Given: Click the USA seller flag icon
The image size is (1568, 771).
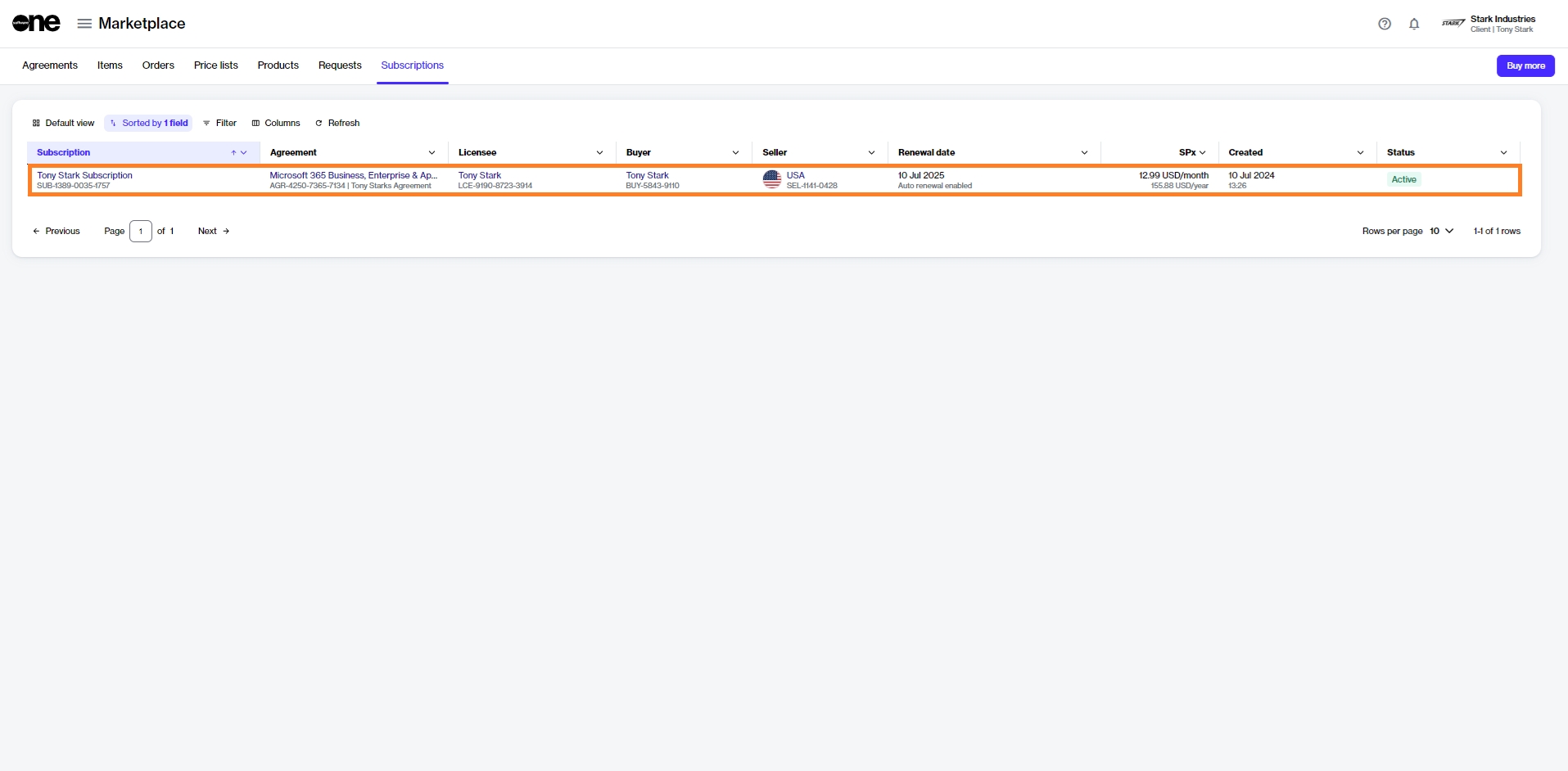Looking at the screenshot, I should coord(772,179).
